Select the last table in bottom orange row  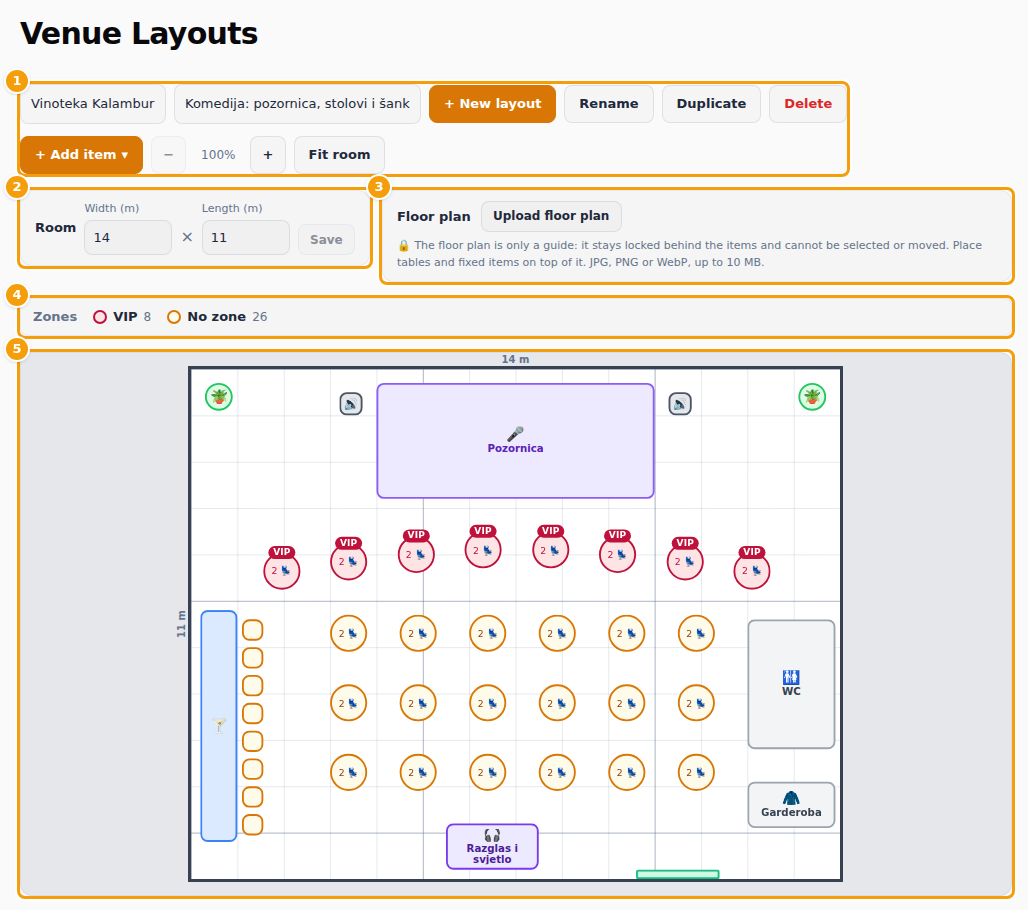pos(696,772)
